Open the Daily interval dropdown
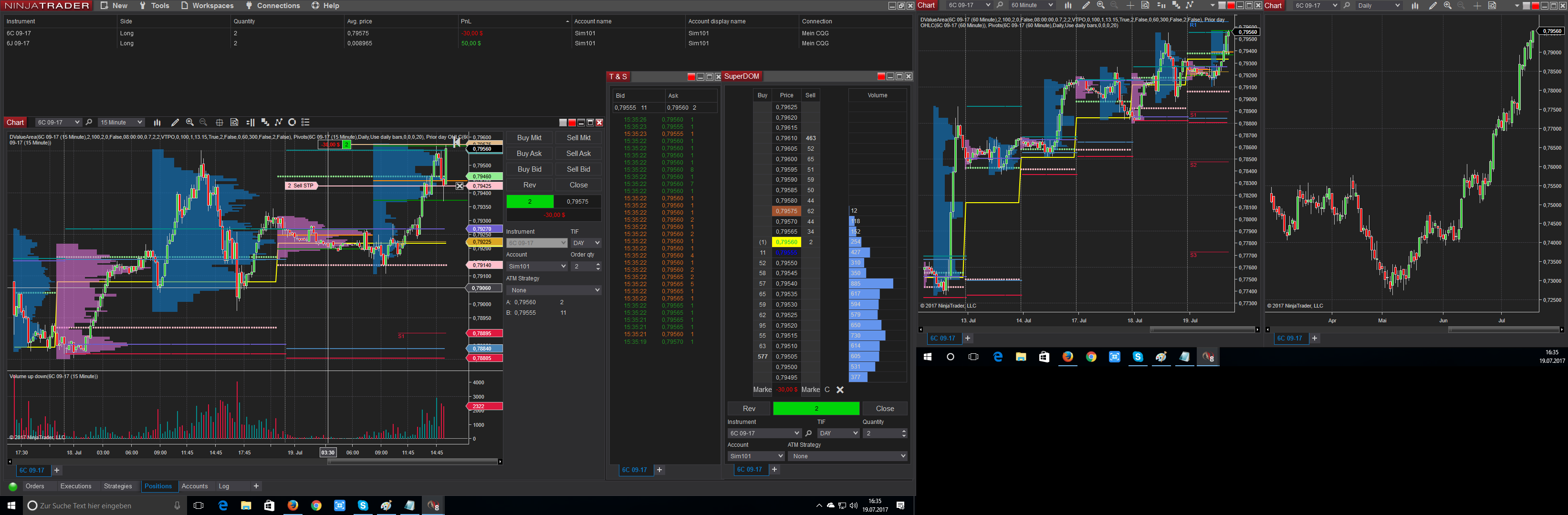1568x515 pixels. tap(1379, 5)
